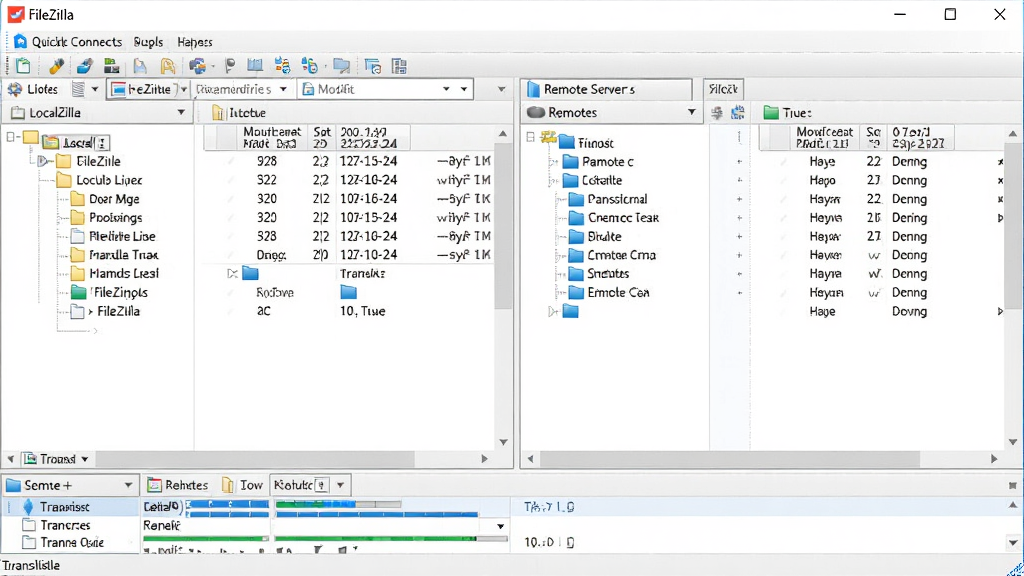This screenshot has width=1024, height=576.
Task: Toggle the Pletlite Lise tree checkbox
Action: point(78,236)
